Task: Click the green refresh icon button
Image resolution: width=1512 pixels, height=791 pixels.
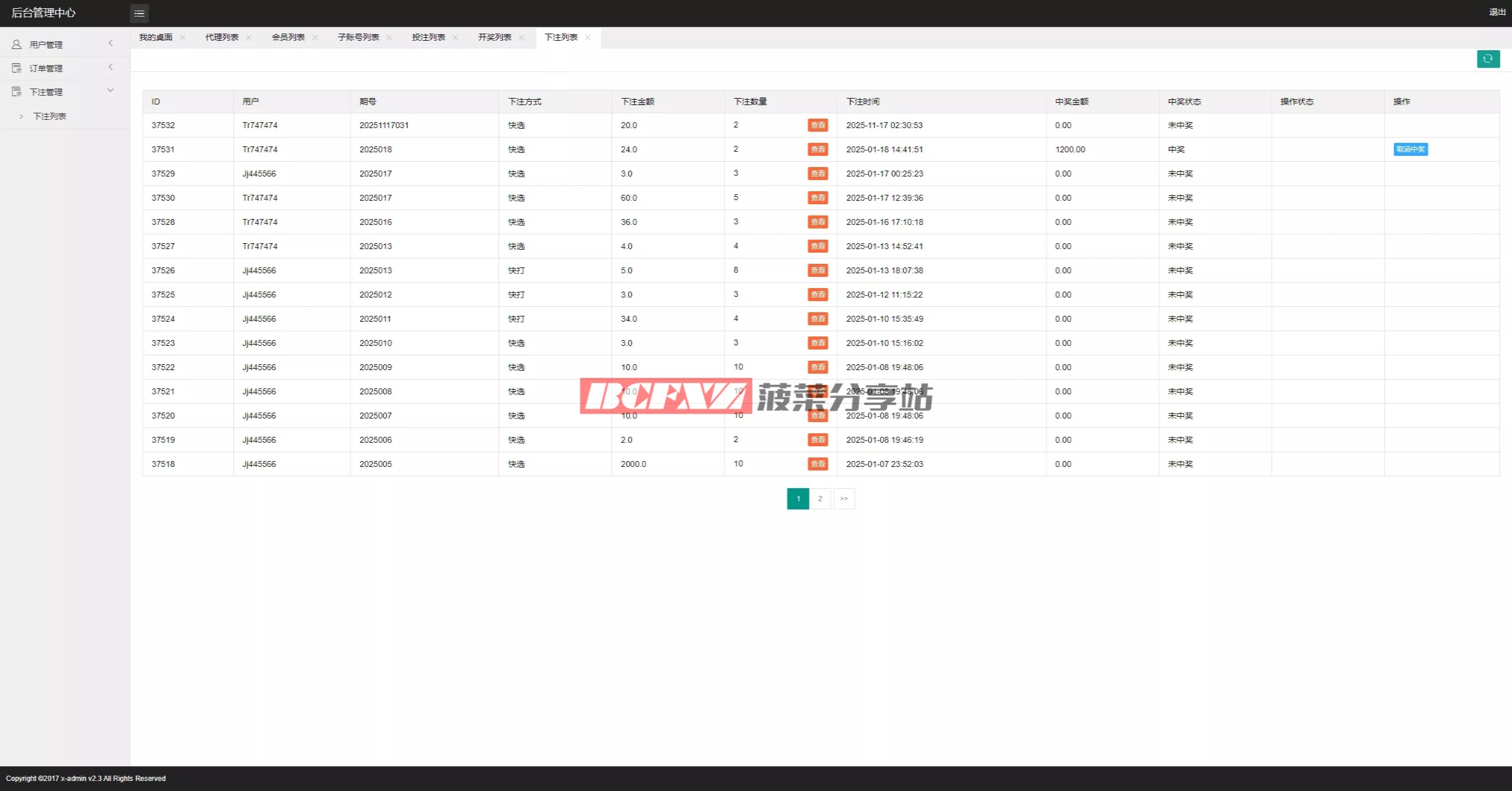Action: 1488,58
